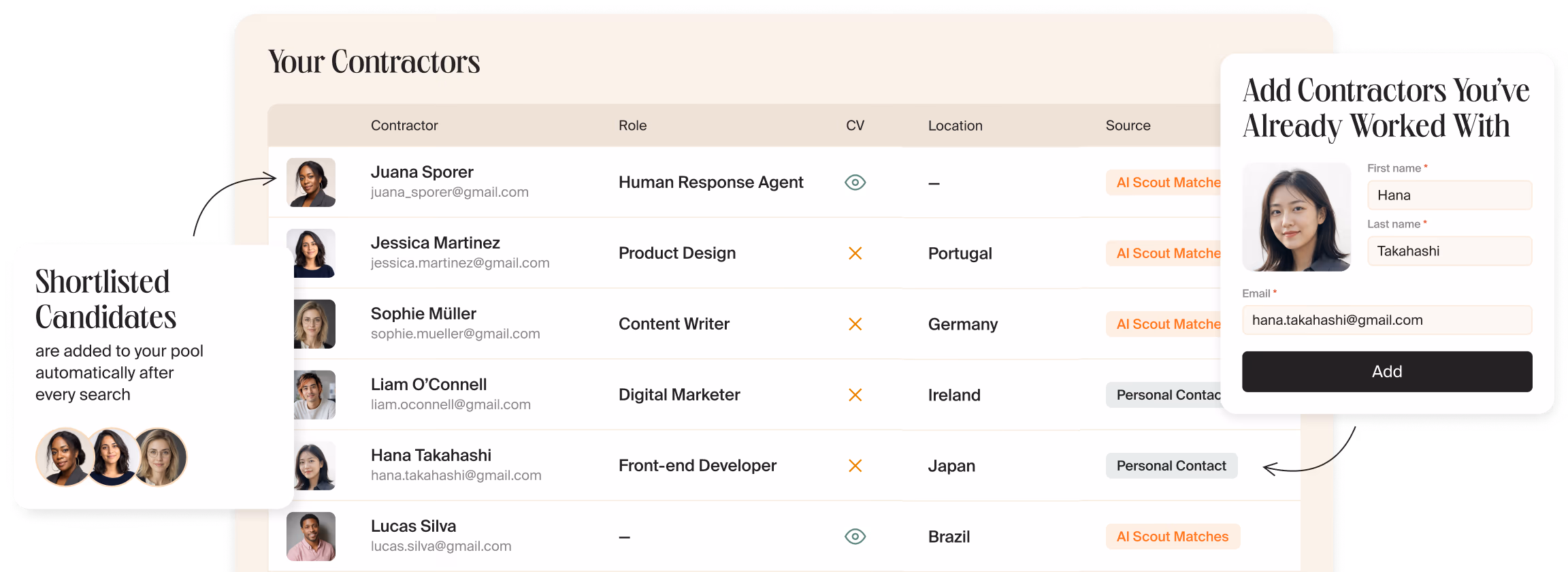Open Liam O'Connell's profile photo

tap(314, 395)
